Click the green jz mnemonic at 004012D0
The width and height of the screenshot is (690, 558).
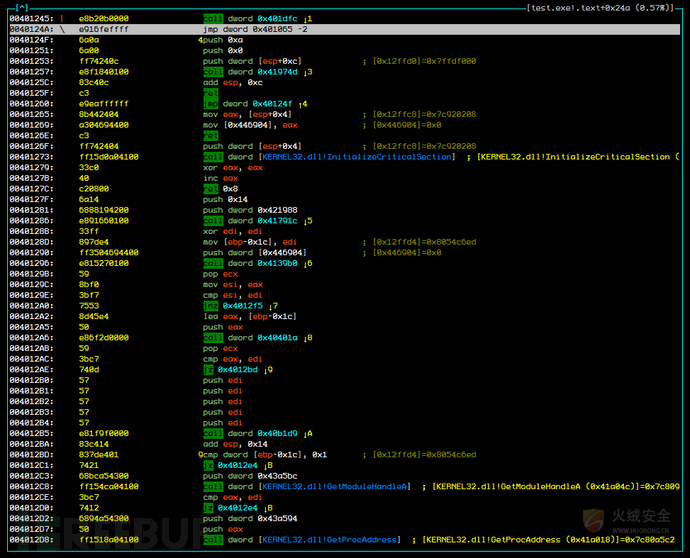click(x=208, y=508)
